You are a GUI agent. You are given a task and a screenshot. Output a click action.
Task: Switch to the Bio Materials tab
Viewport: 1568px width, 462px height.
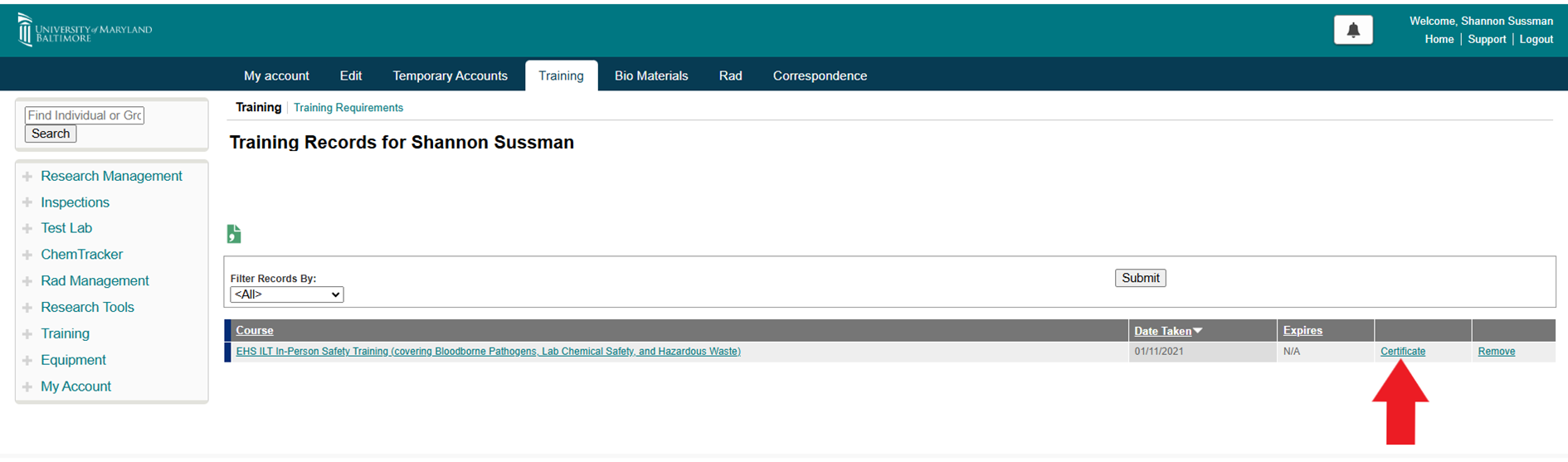click(651, 75)
